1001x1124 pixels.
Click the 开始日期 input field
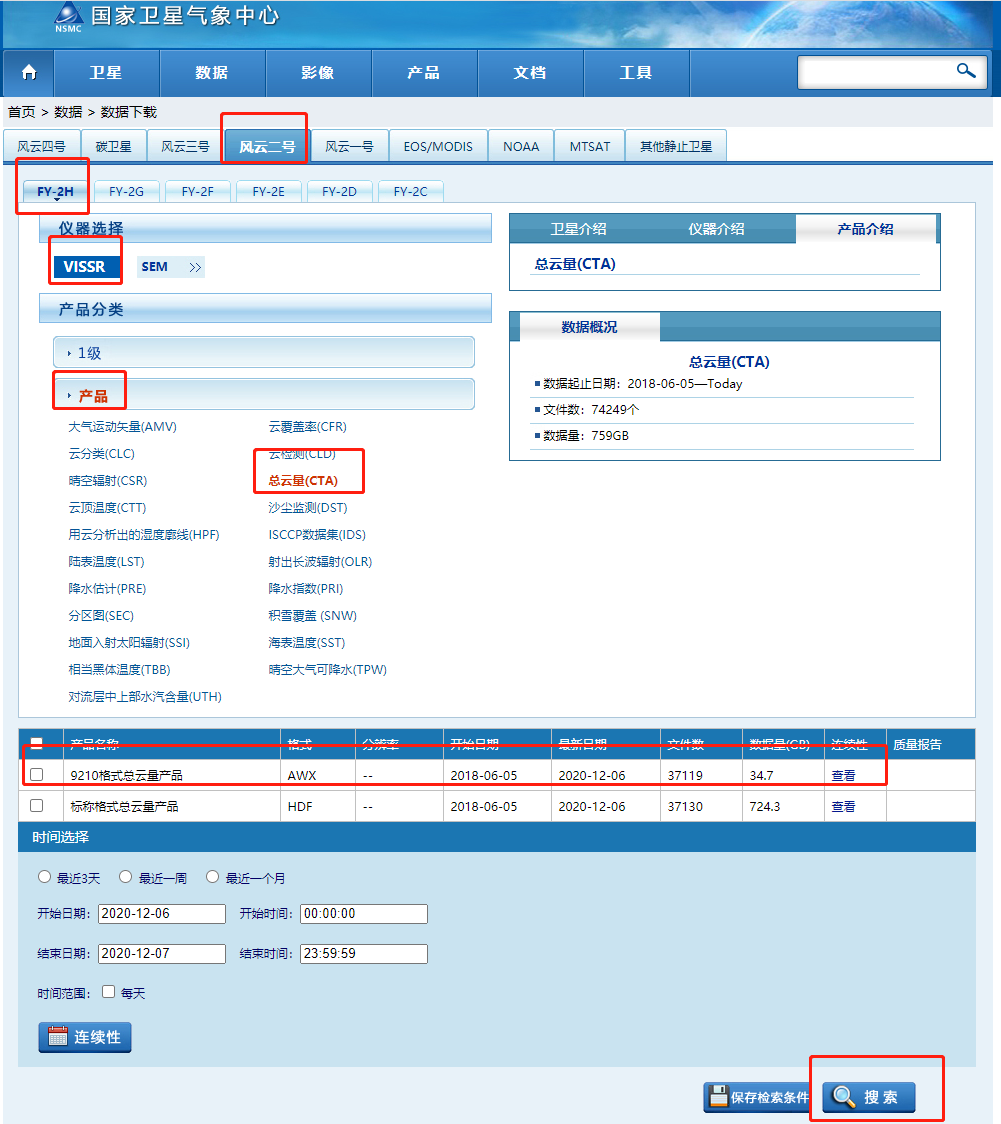pyautogui.click(x=162, y=913)
